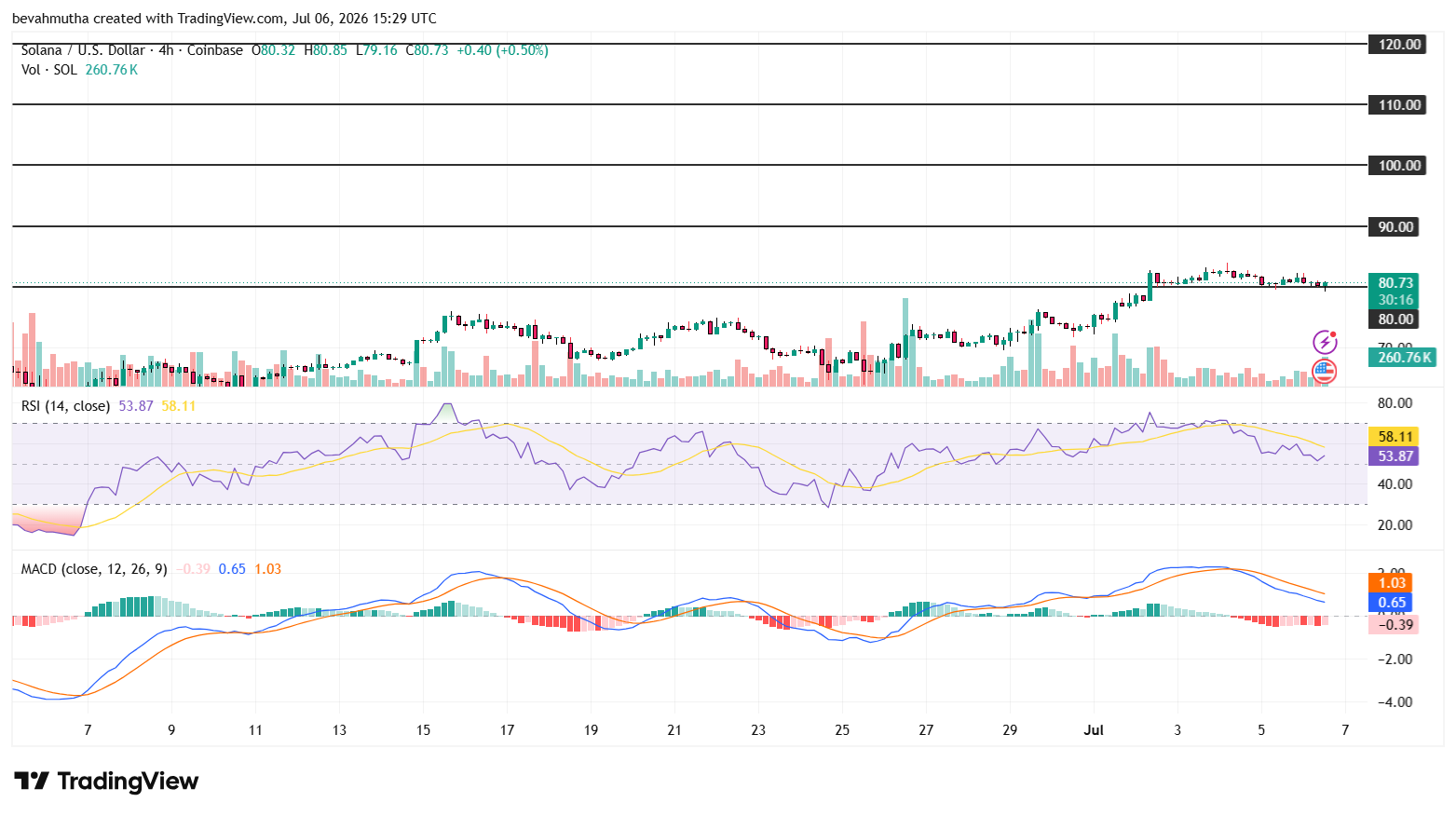
Task: Click the 260.76 K volume axis label
Action: coord(1402,357)
